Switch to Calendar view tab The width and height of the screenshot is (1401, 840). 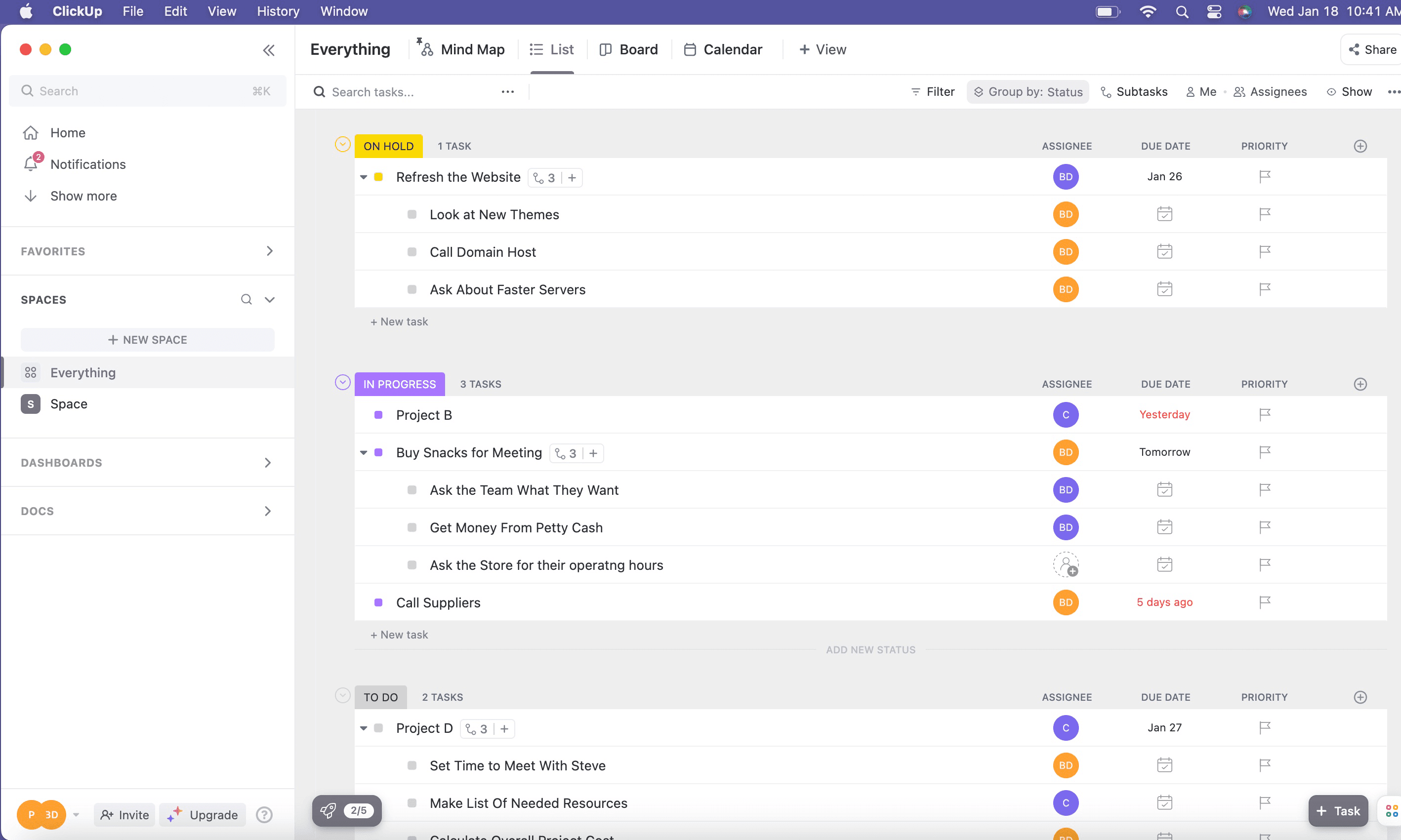click(723, 49)
